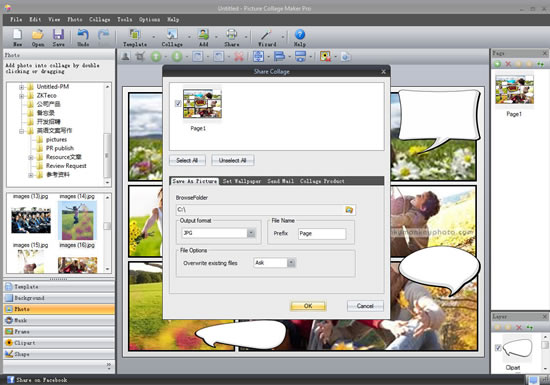The height and width of the screenshot is (385, 550).
Task: Open the Share toolbar icon
Action: (232, 35)
